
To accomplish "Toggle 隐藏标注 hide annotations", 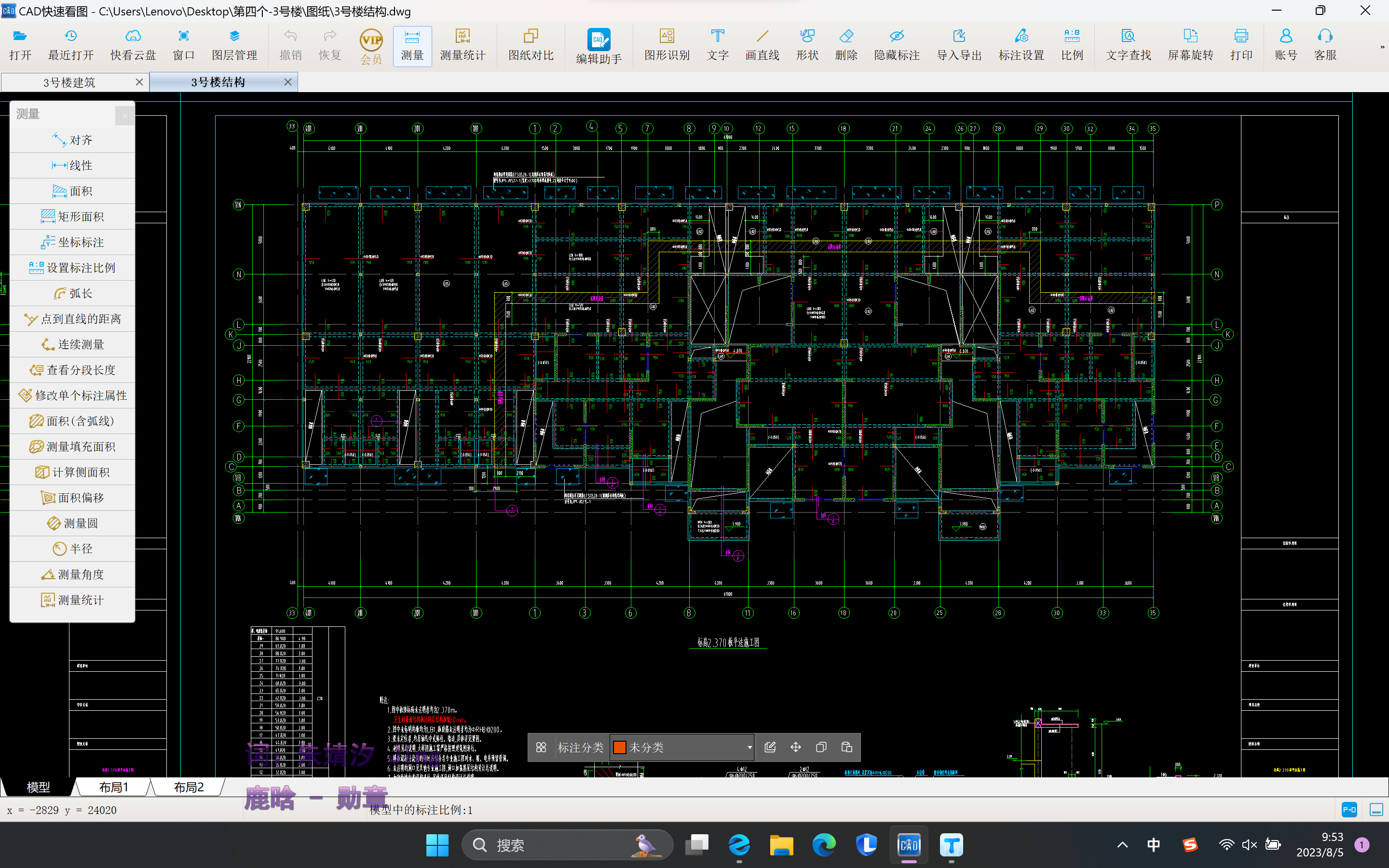I will [897, 45].
